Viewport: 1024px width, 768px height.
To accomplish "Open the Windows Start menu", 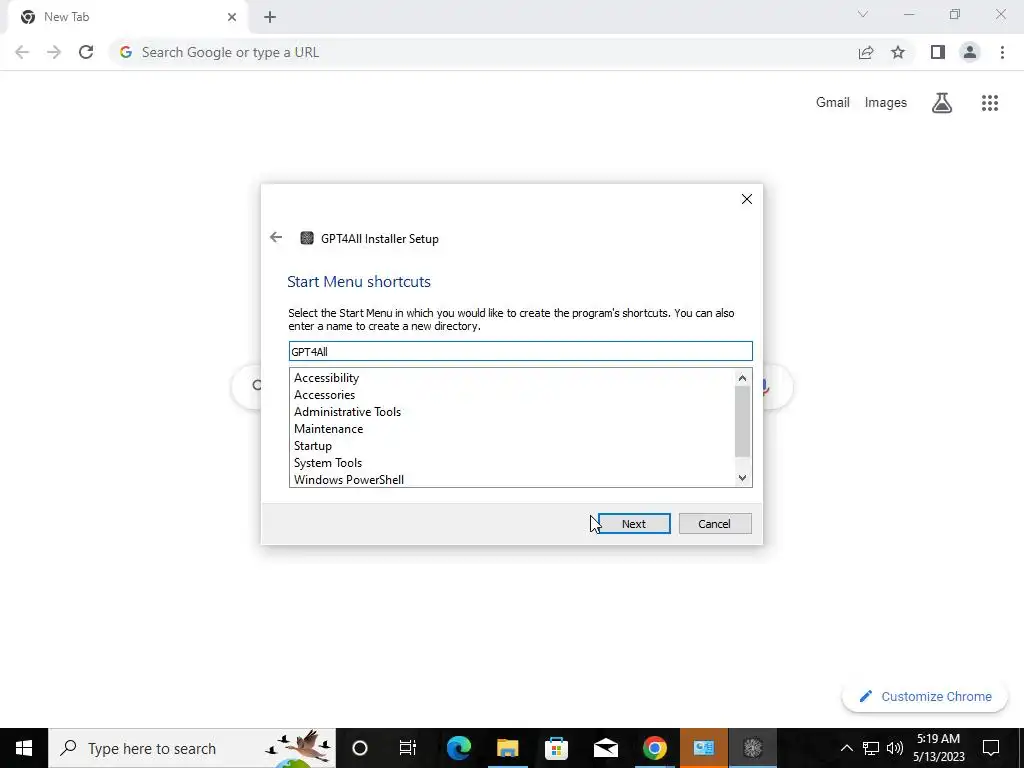I will [24, 748].
